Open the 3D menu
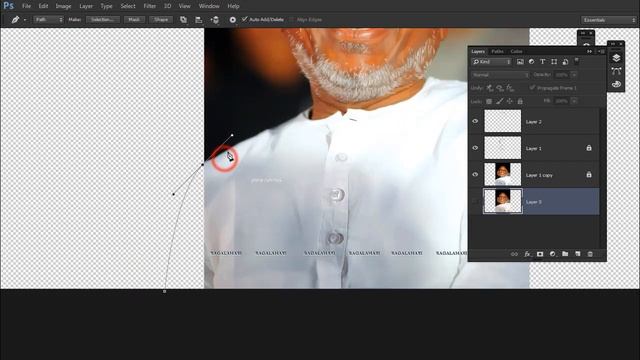Viewport: 640px width, 360px height. coord(167,6)
